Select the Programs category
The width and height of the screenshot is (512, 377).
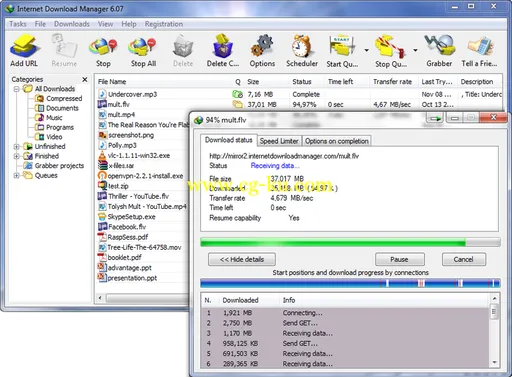(x=55, y=127)
